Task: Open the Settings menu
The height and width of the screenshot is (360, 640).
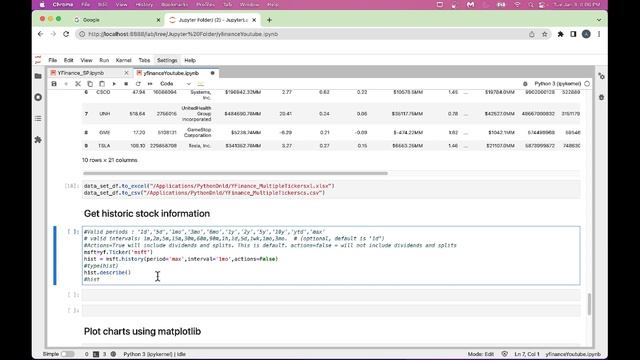Action: pyautogui.click(x=167, y=60)
